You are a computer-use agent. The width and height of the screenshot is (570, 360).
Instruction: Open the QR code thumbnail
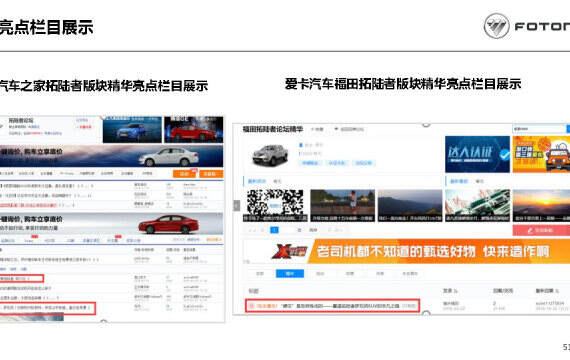pyautogui.click(x=275, y=205)
